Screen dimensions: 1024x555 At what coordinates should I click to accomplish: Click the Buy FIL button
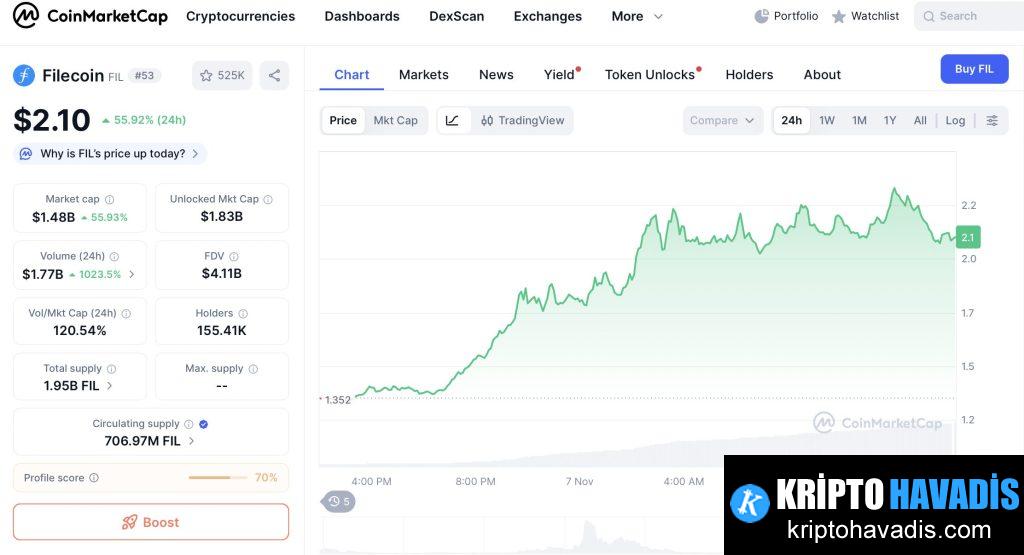point(974,69)
